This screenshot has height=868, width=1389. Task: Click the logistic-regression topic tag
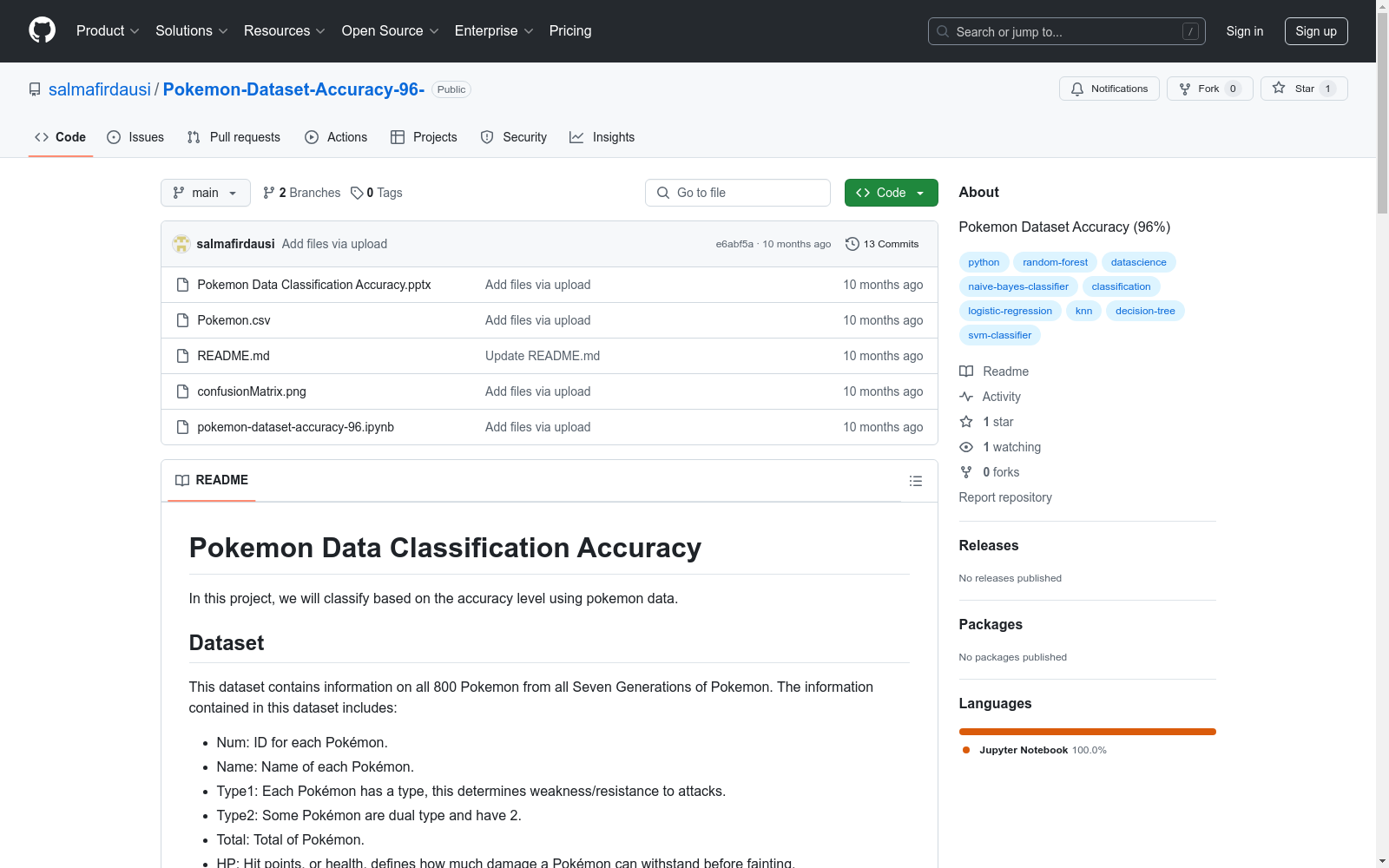[1010, 311]
